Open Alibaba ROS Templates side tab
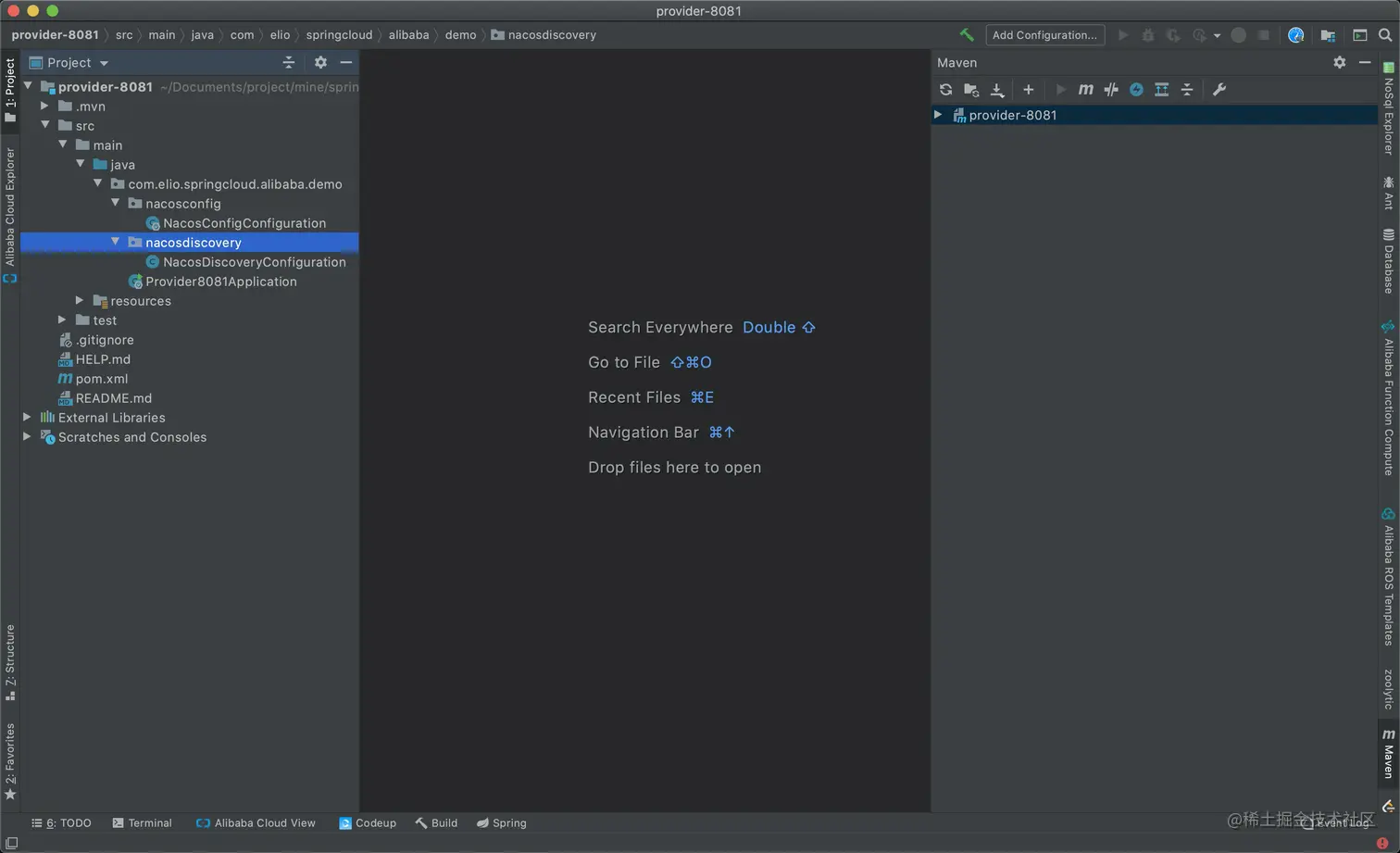Image resolution: width=1400 pixels, height=853 pixels. 1389,576
